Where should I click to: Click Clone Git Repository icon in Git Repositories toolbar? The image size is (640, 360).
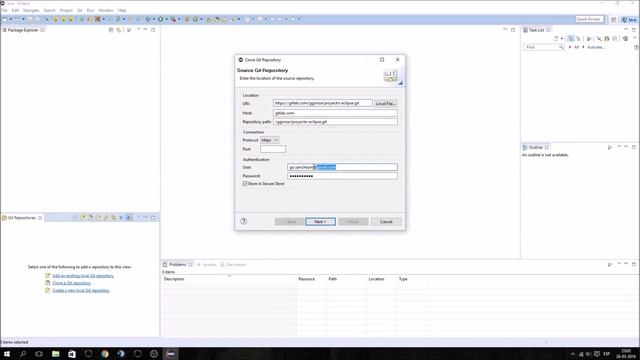tap(91, 218)
